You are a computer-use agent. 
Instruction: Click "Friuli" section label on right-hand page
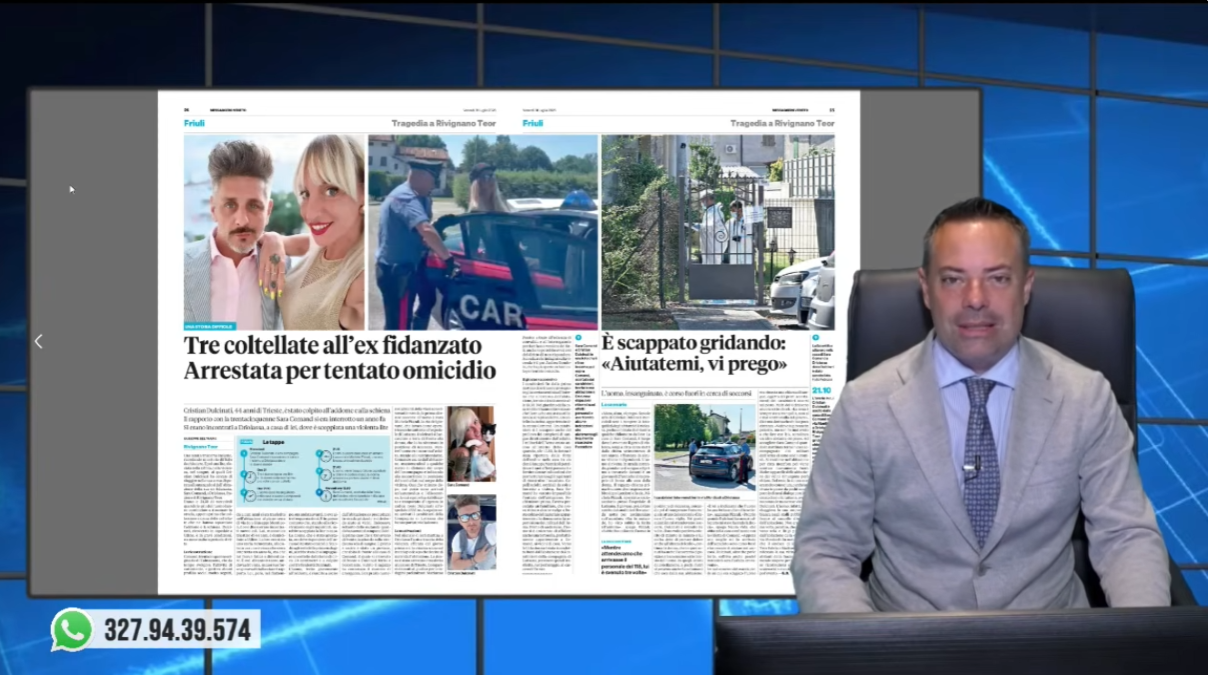(533, 123)
